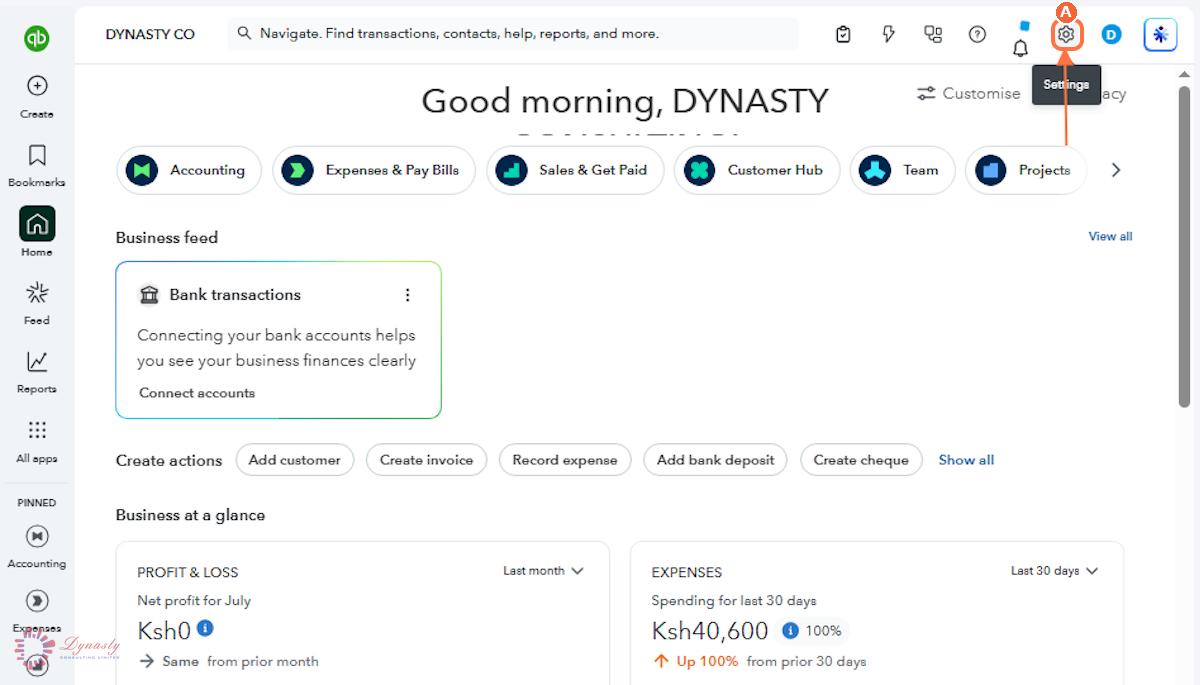Click Show all create actions link
The width and height of the screenshot is (1200, 685).
966,460
